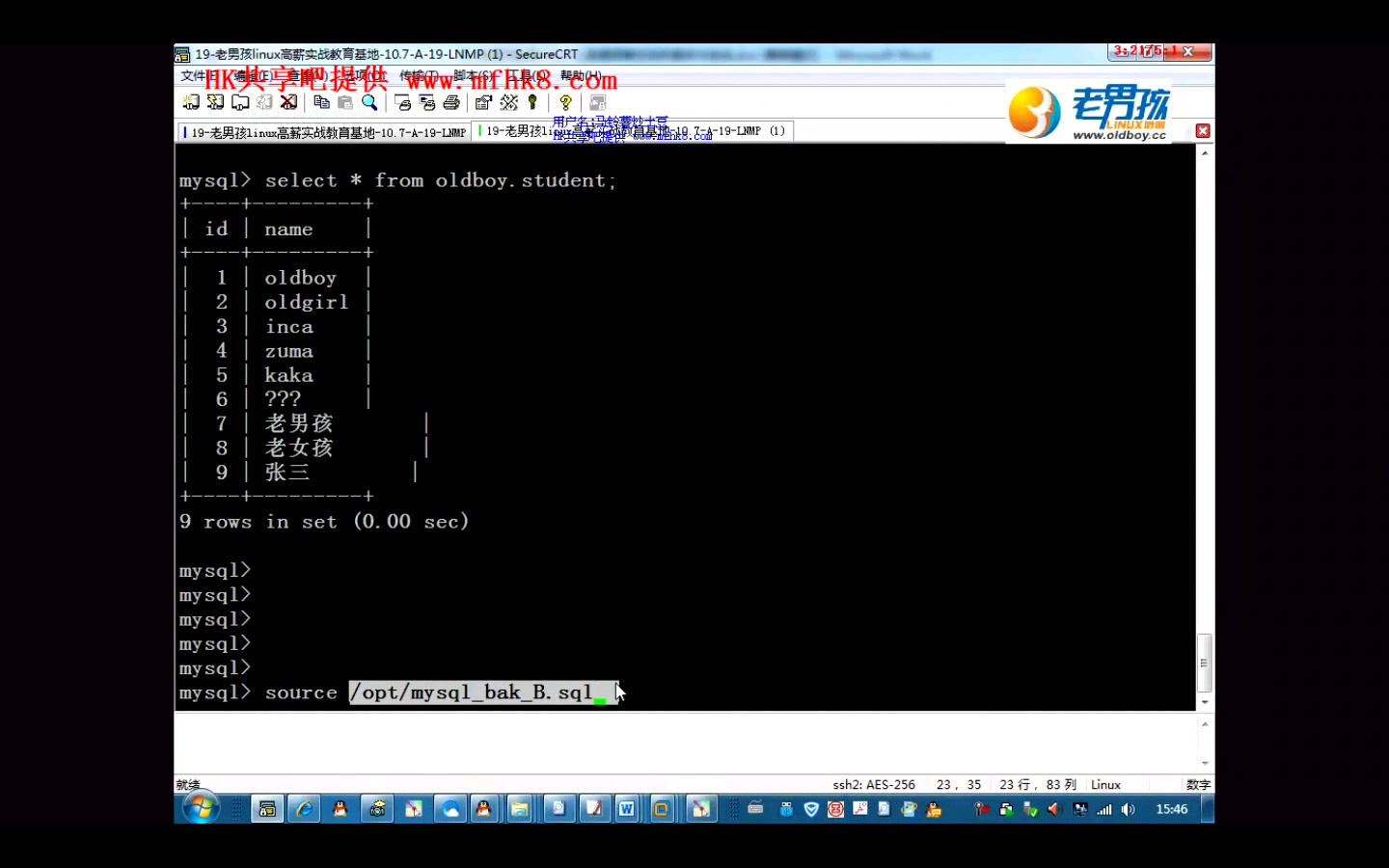Open Session Options toolbar icon
Screen dimensions: 1389x868
tap(484, 102)
